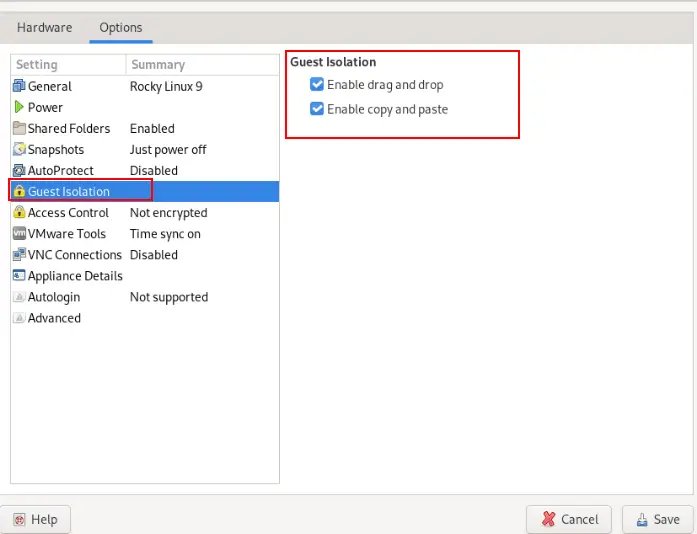Viewport: 697px width, 534px height.
Task: Click the VNC Connections icon
Action: point(19,254)
